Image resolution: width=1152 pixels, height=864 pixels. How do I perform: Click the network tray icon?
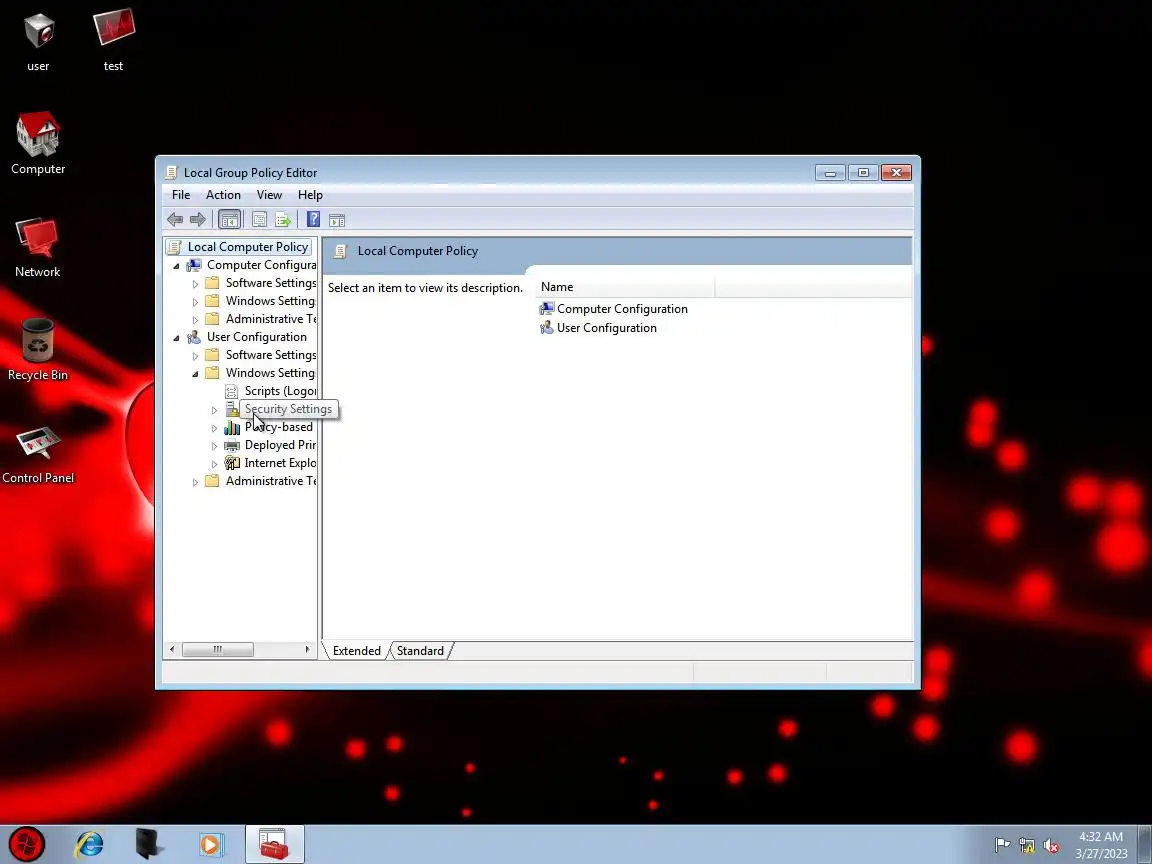coord(1026,845)
